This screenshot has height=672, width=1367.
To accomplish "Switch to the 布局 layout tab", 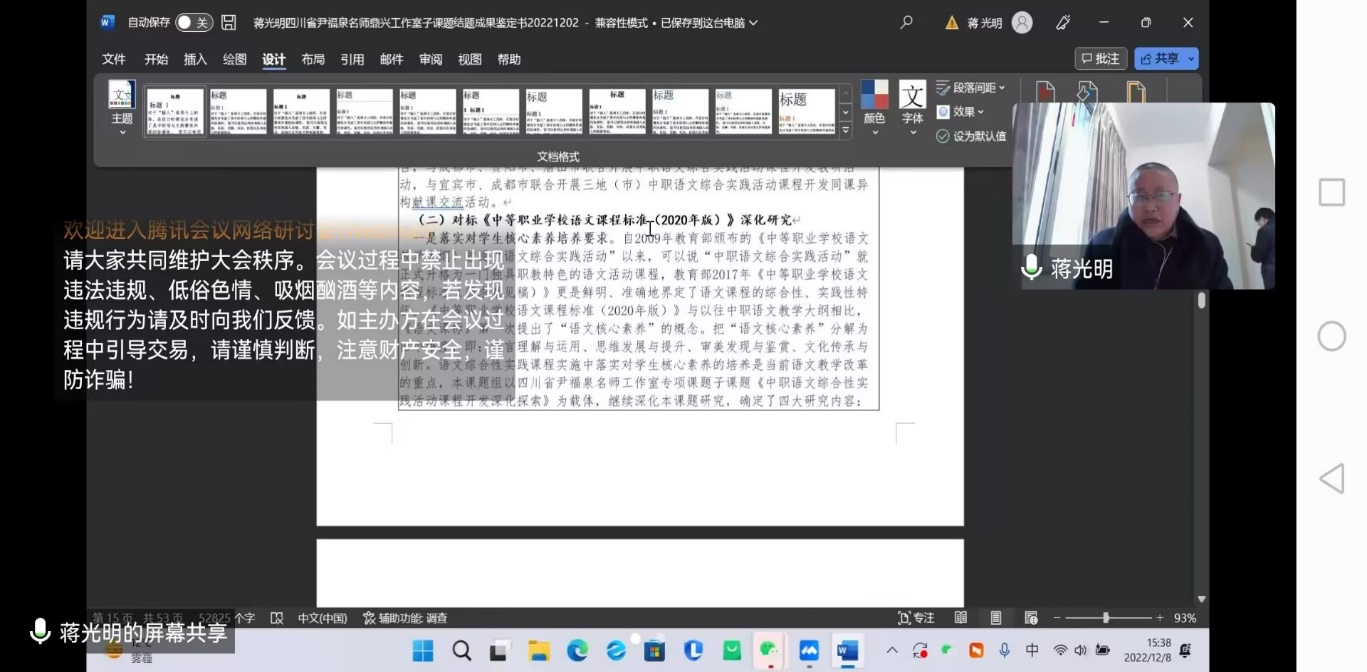I will click(x=313, y=60).
